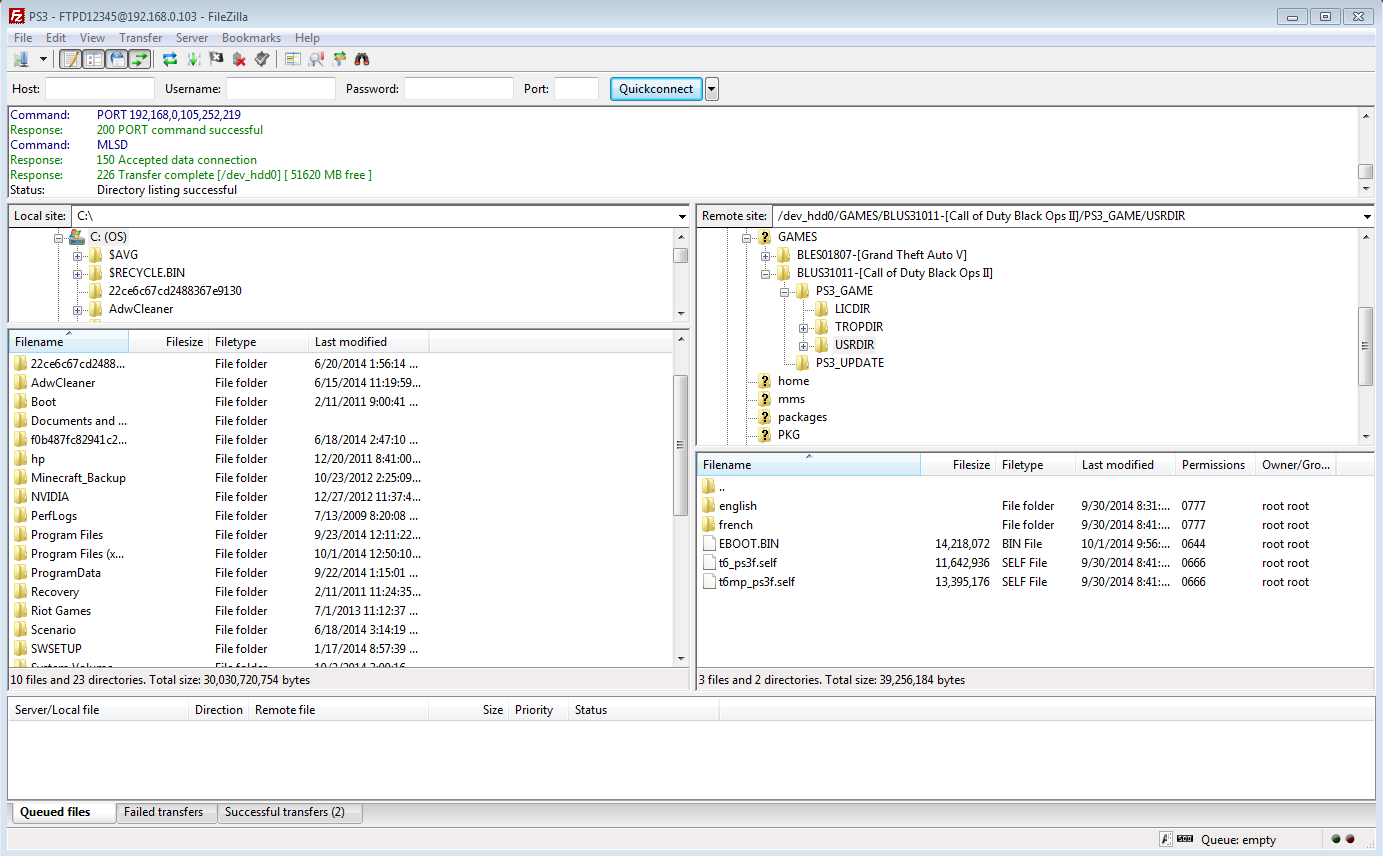Screen dimensions: 1383x856
Task: Open the File menu
Action: [23, 38]
